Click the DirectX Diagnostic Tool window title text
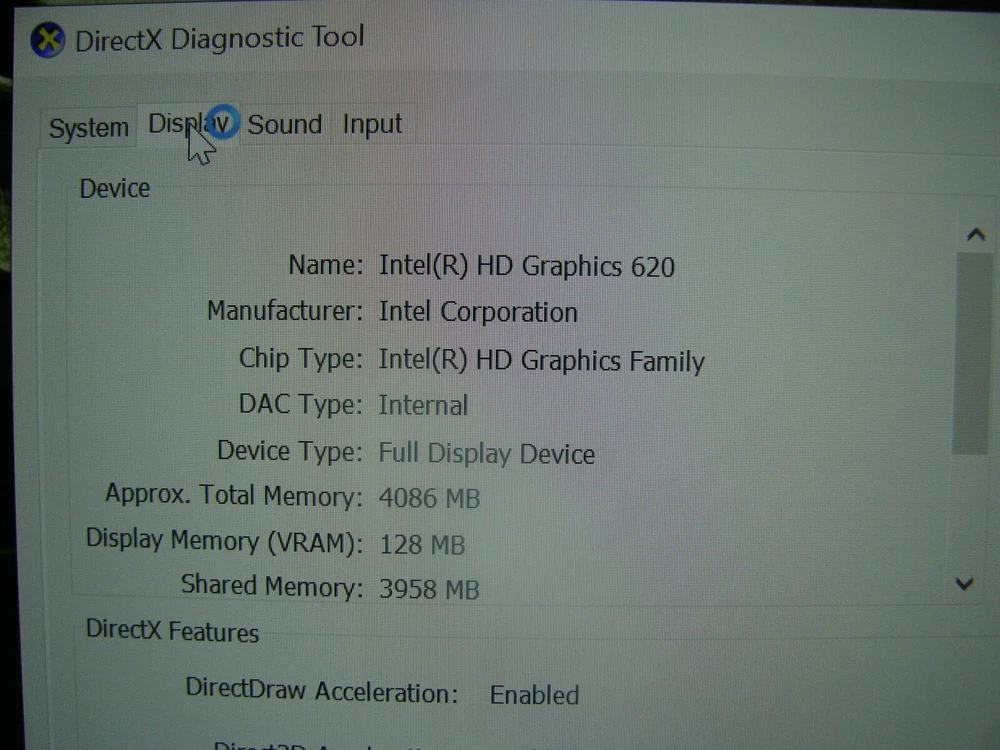The height and width of the screenshot is (750, 1000). point(220,40)
